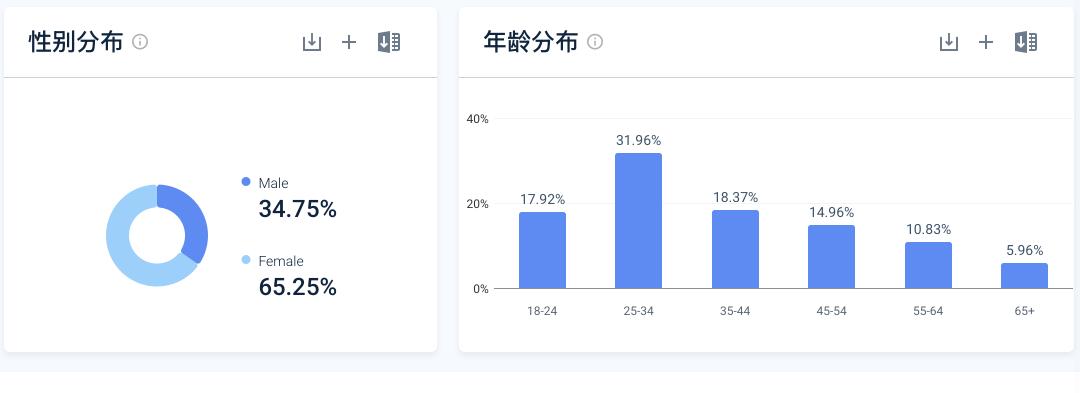Click the Female light blue legend dot
Screen dimensions: 1080x393
[x=246, y=259]
